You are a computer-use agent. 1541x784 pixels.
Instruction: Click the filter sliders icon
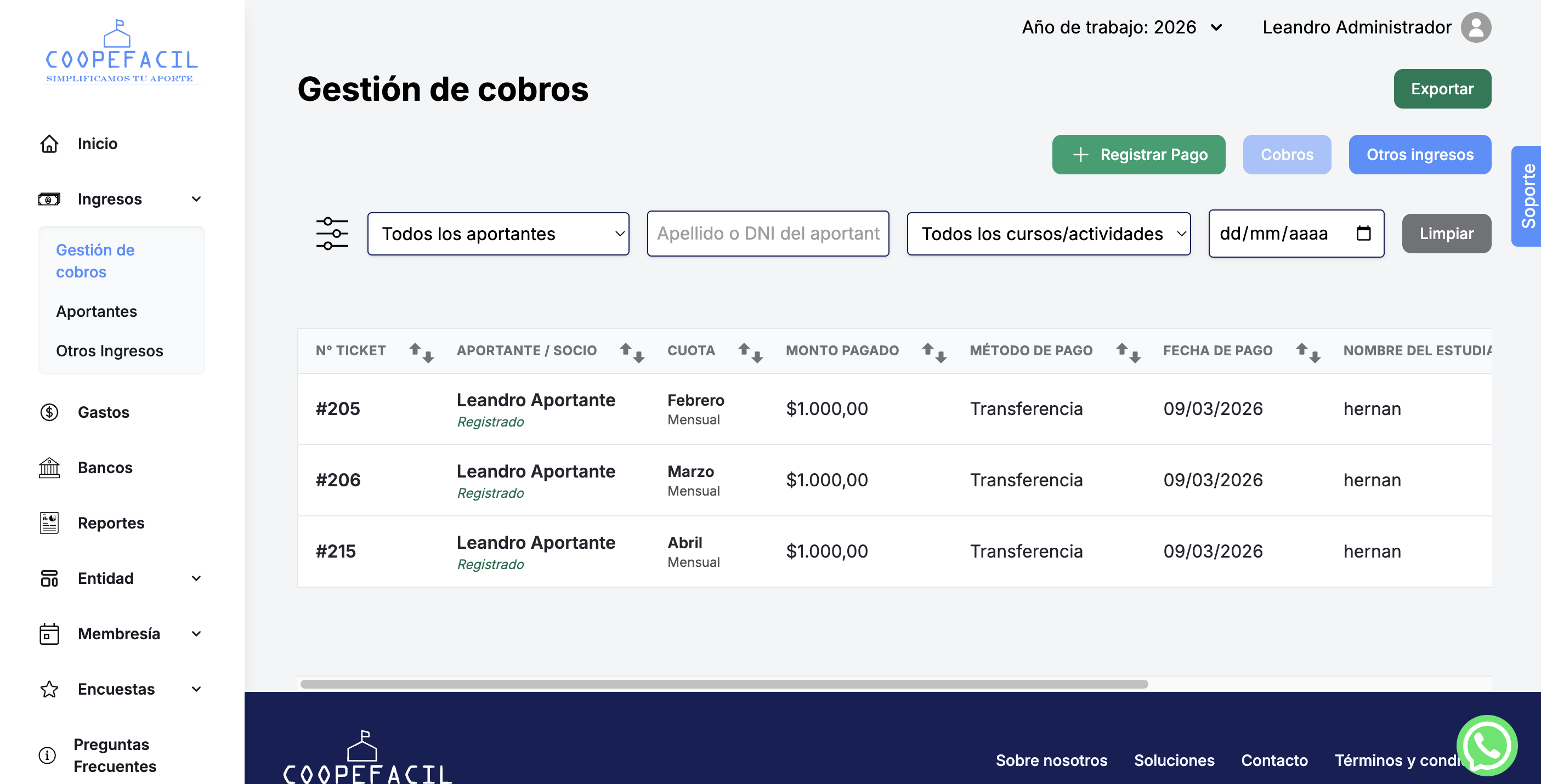[332, 234]
